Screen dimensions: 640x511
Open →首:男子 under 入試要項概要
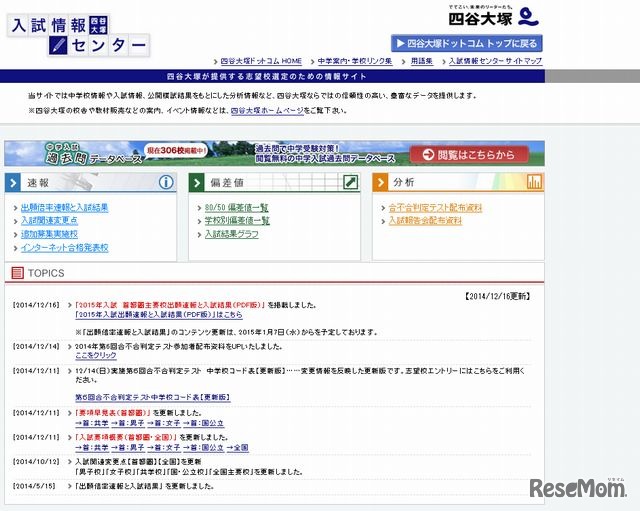(128, 448)
